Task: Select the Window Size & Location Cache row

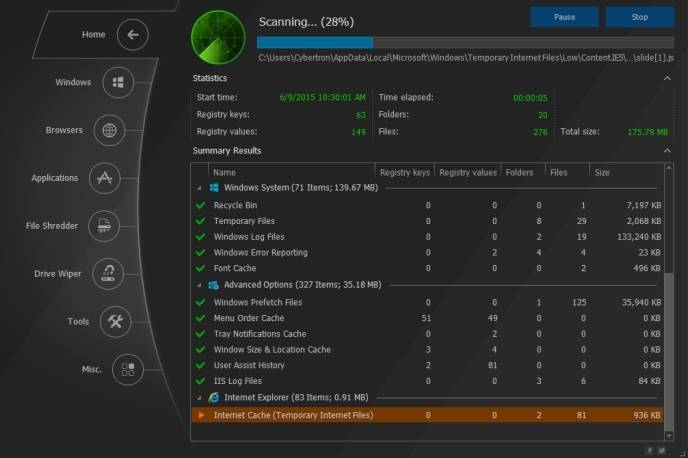Action: (428, 350)
